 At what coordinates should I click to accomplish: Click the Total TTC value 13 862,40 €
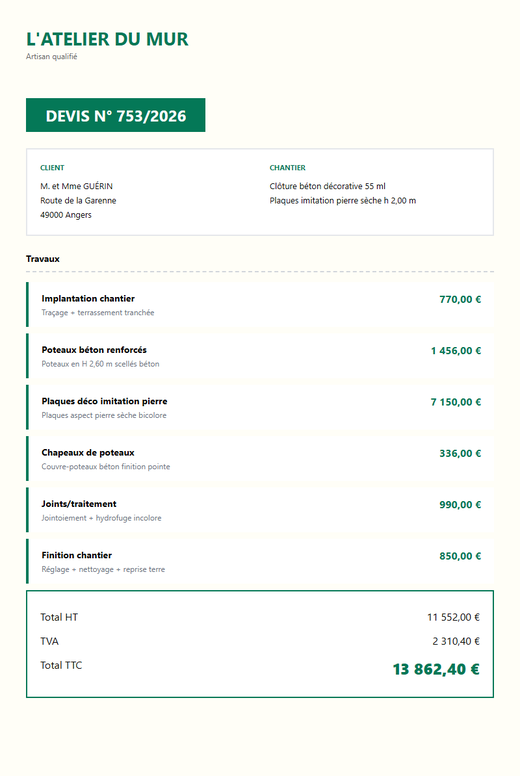point(436,669)
